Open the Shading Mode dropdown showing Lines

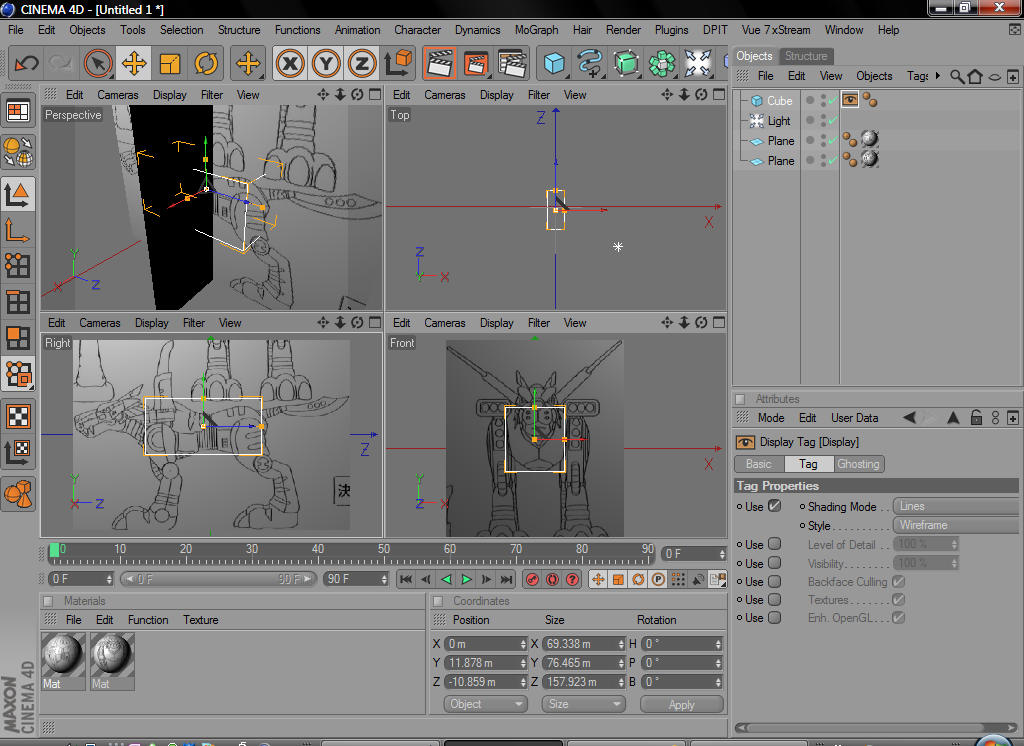[x=955, y=506]
